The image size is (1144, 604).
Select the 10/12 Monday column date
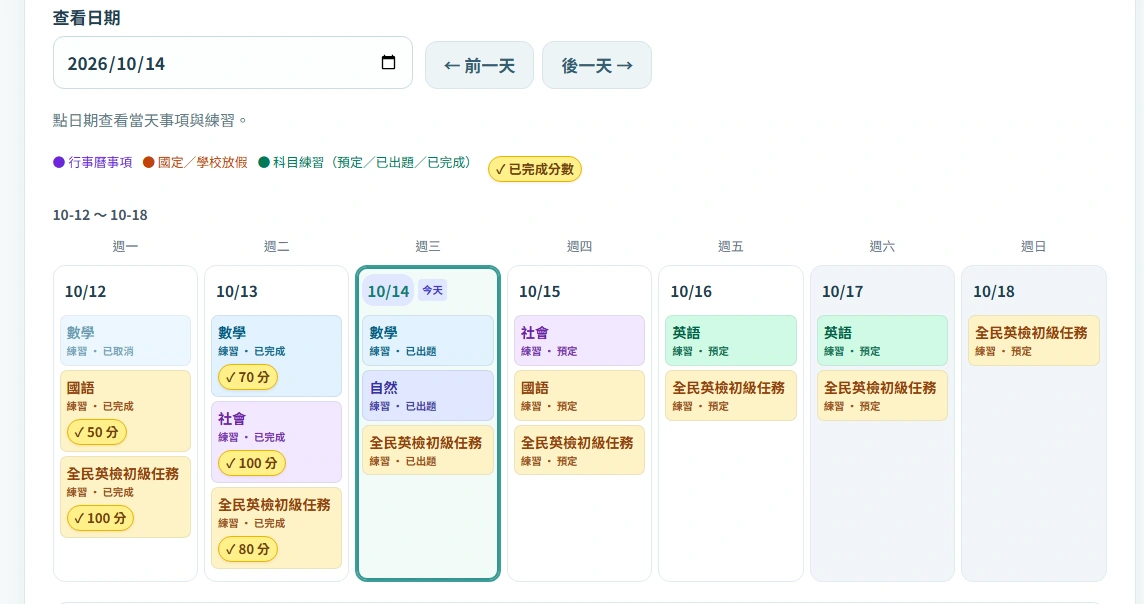click(85, 292)
